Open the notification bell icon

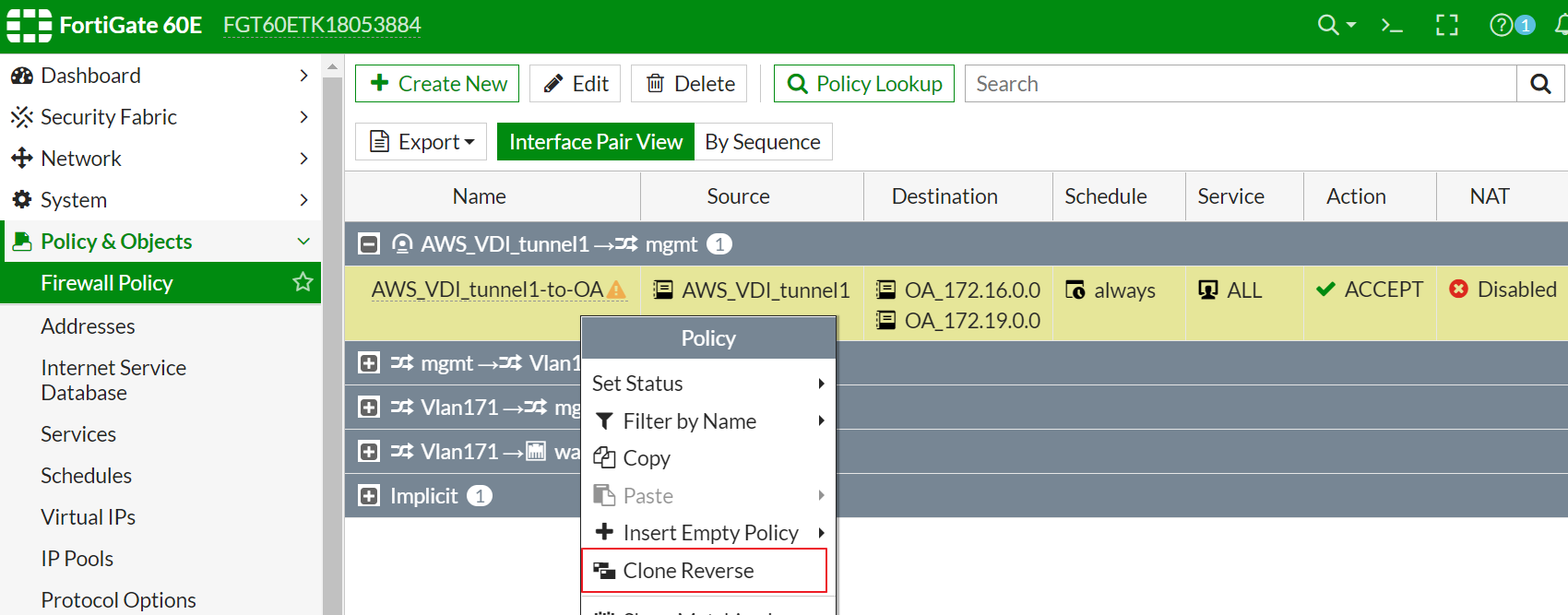[x=1561, y=25]
